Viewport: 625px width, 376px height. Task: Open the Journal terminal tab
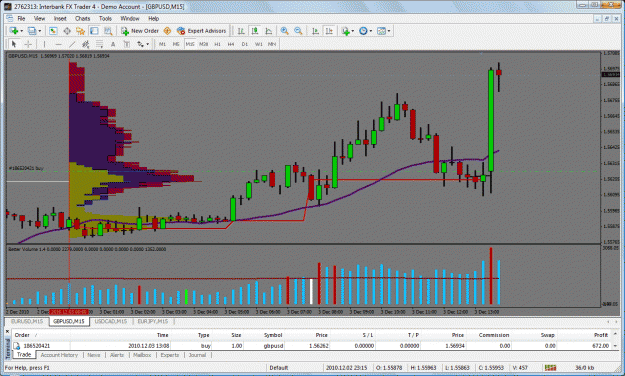197,355
